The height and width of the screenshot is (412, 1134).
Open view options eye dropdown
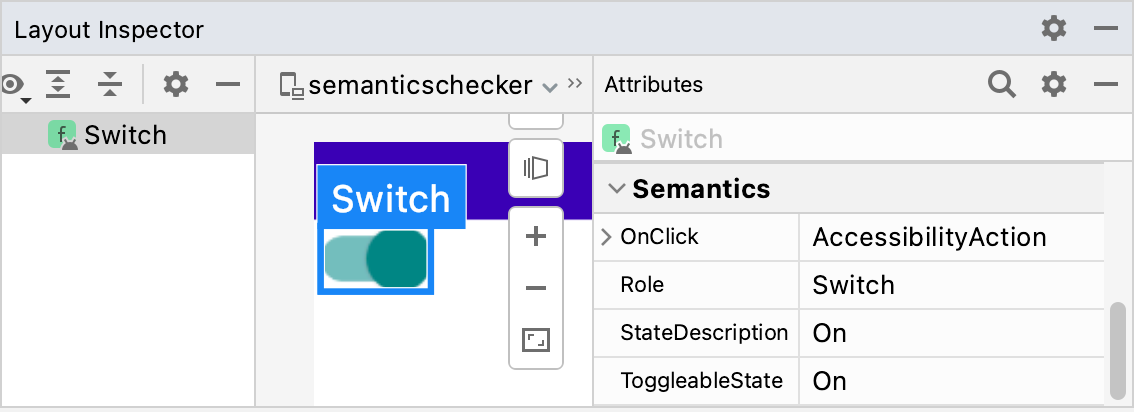[x=14, y=86]
